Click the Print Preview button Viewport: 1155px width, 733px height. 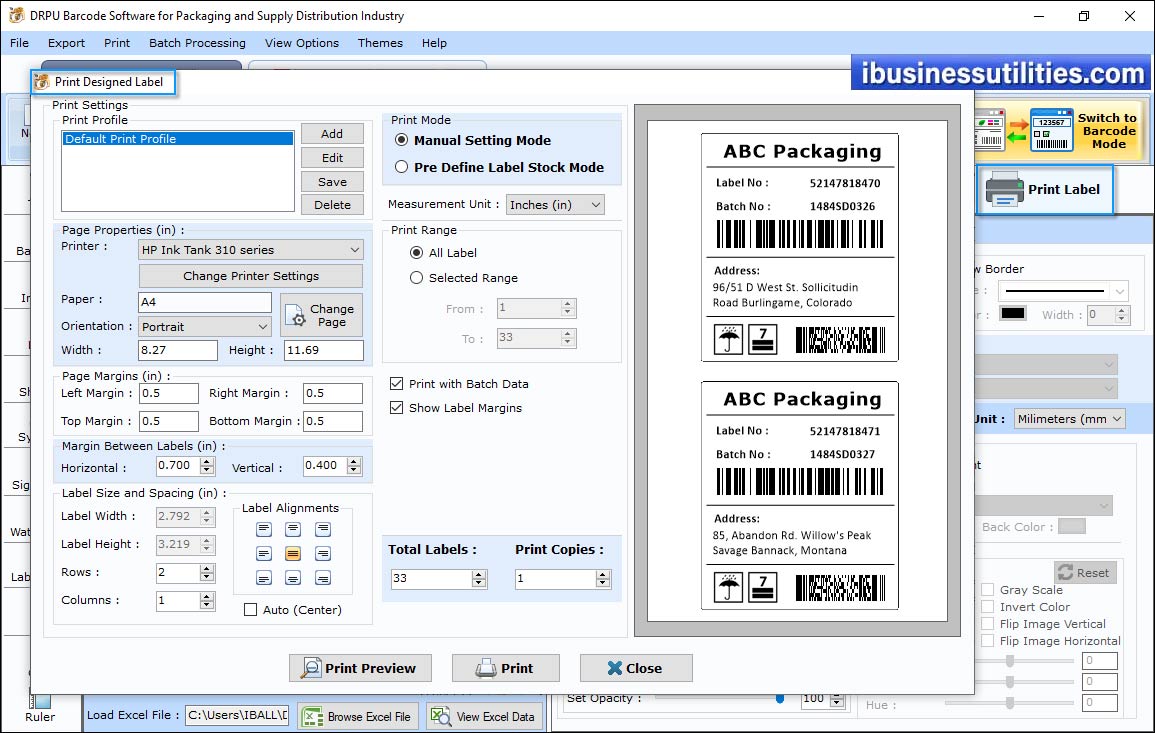pyautogui.click(x=360, y=668)
